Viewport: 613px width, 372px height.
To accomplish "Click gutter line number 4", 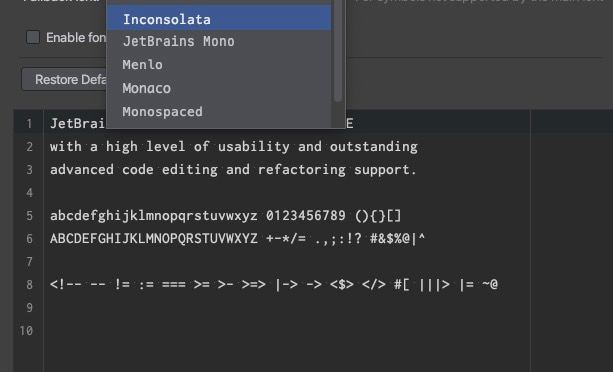I will (29, 193).
